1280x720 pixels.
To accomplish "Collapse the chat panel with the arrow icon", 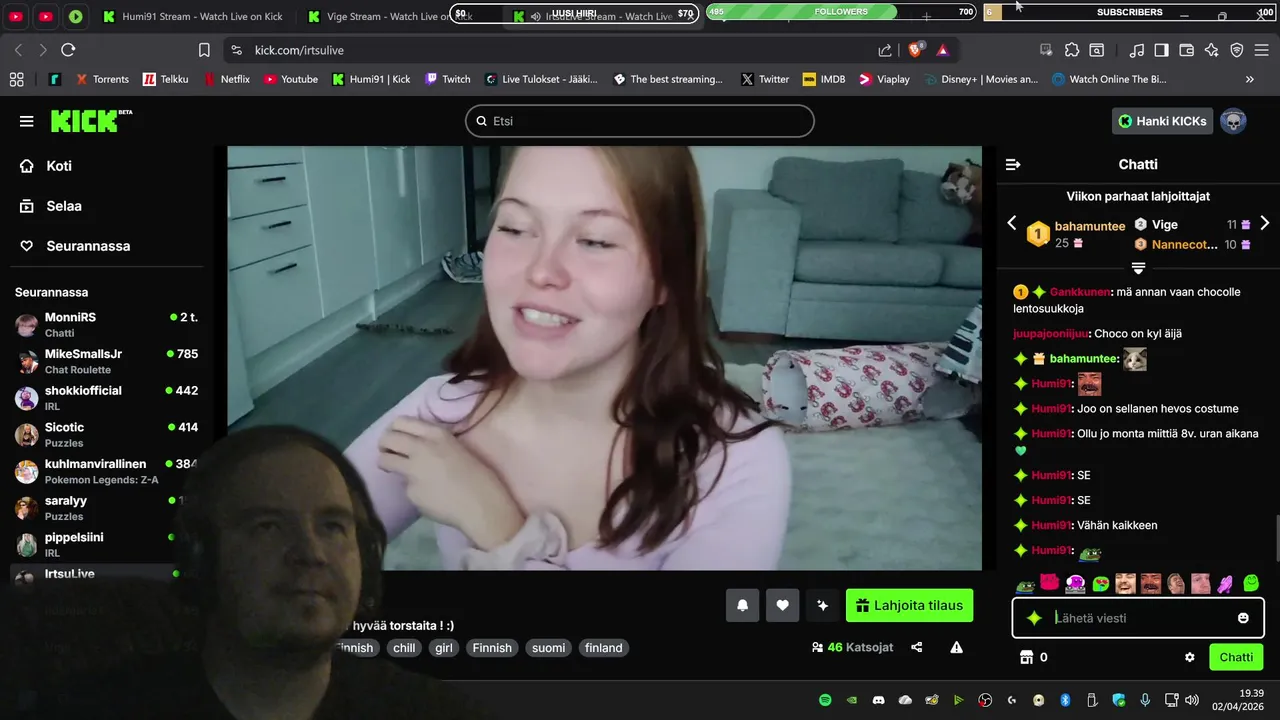I will pyautogui.click(x=1013, y=164).
